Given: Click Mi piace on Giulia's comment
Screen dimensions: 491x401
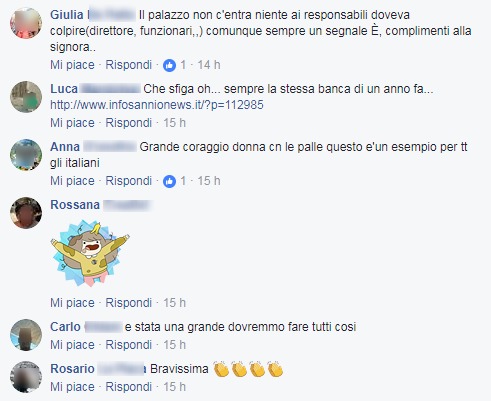Looking at the screenshot, I should [x=72, y=65].
